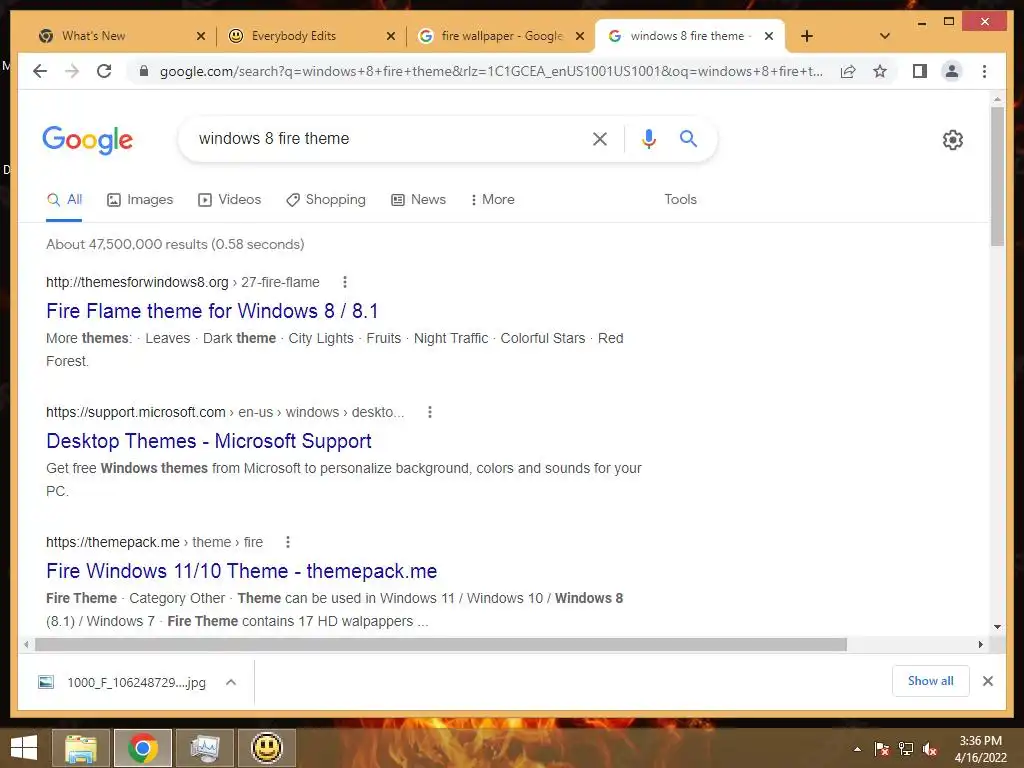The image size is (1024, 768).
Task: Click the page scroll down arrow
Action: click(x=997, y=626)
